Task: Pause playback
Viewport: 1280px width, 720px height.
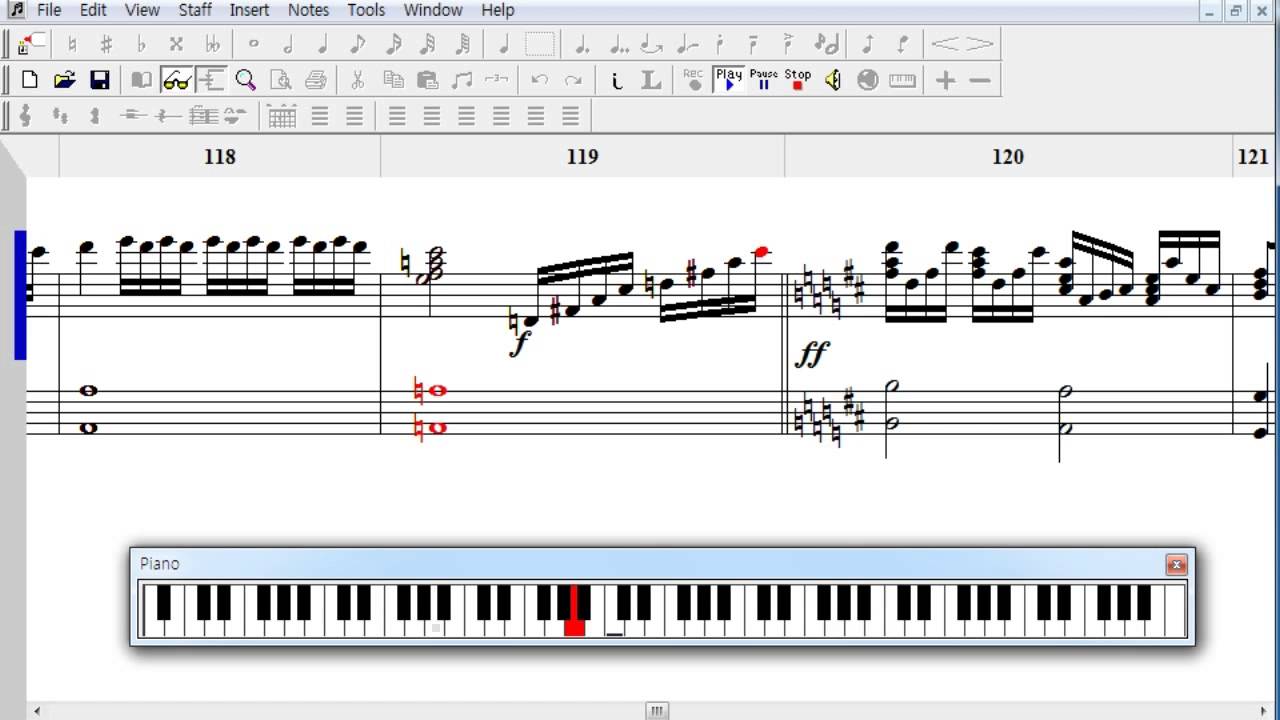Action: coord(764,80)
